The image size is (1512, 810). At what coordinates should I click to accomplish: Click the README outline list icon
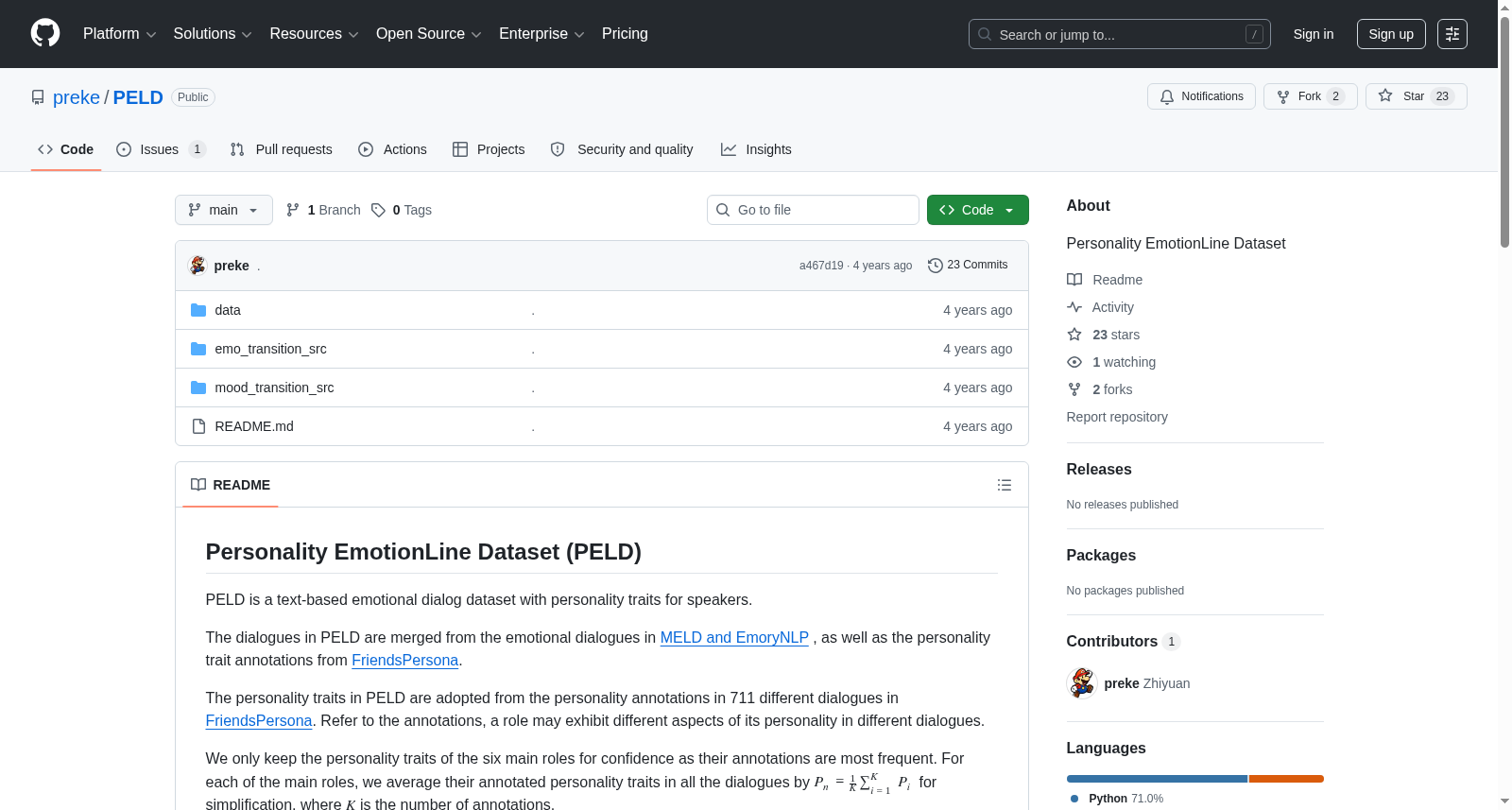1005,485
